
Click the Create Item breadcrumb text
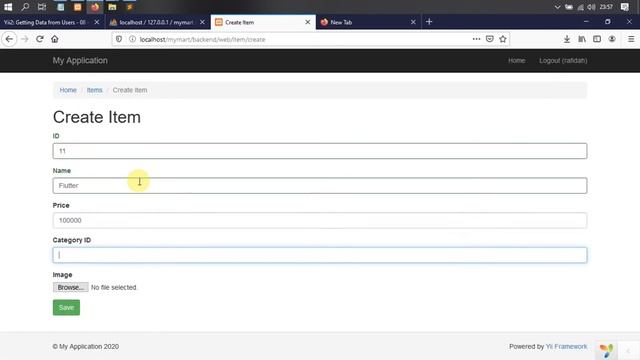click(130, 90)
